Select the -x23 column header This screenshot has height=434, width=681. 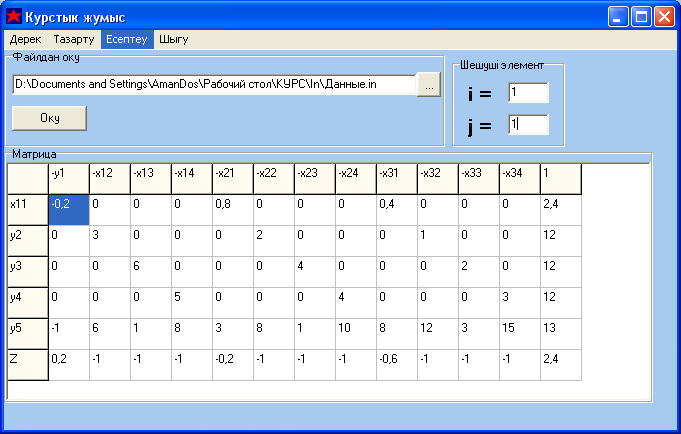[315, 179]
